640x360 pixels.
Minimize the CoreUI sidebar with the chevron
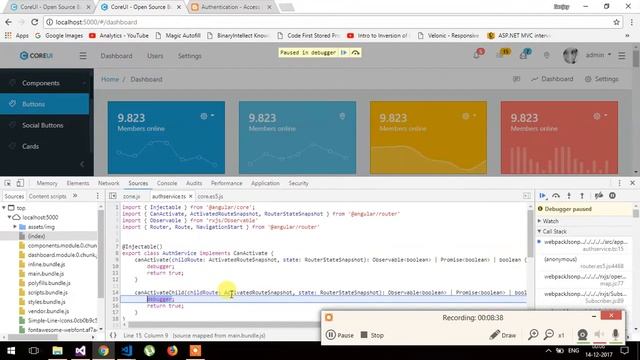(x=82, y=164)
